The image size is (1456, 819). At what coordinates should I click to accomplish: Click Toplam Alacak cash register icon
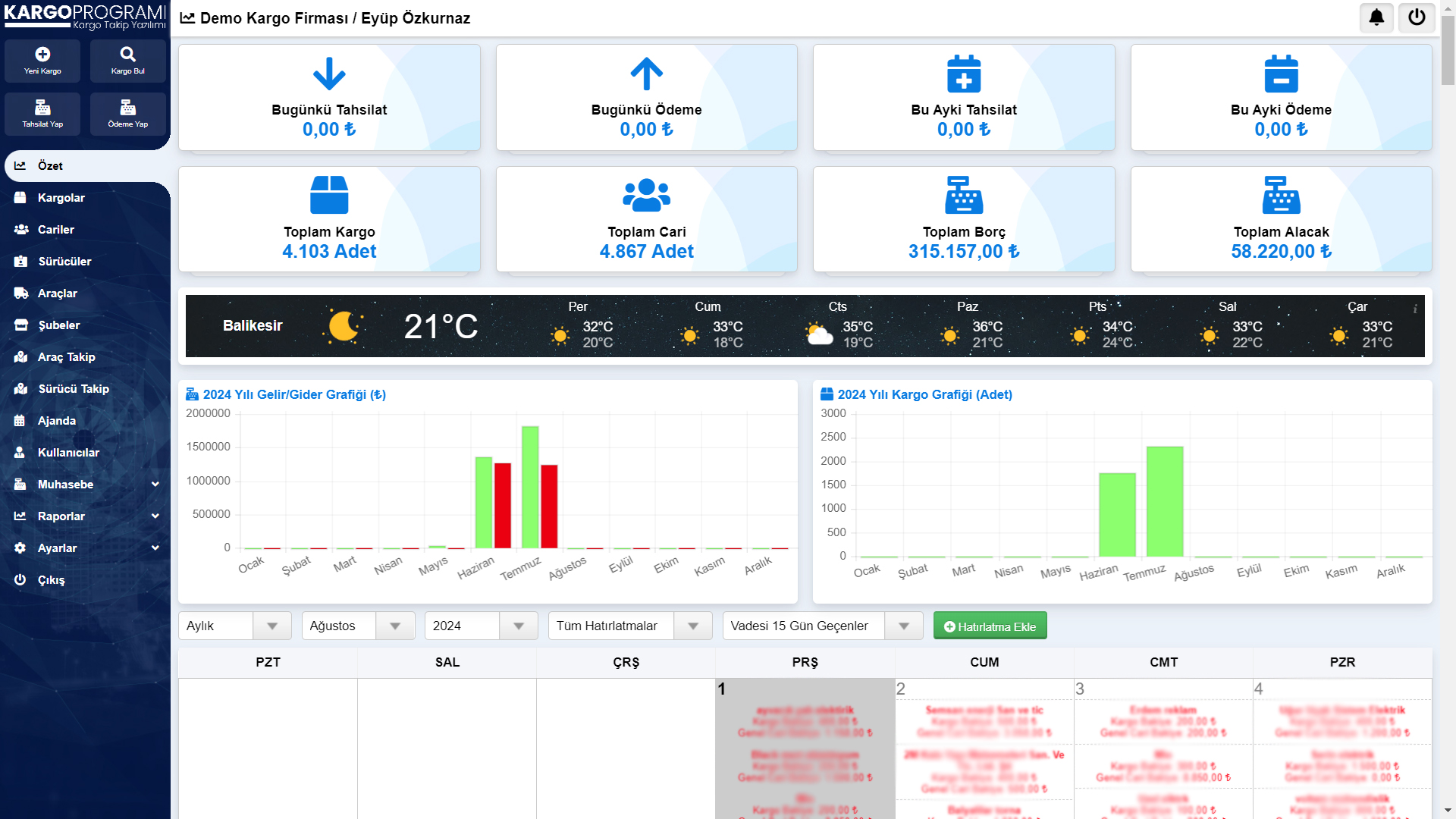tap(1281, 195)
